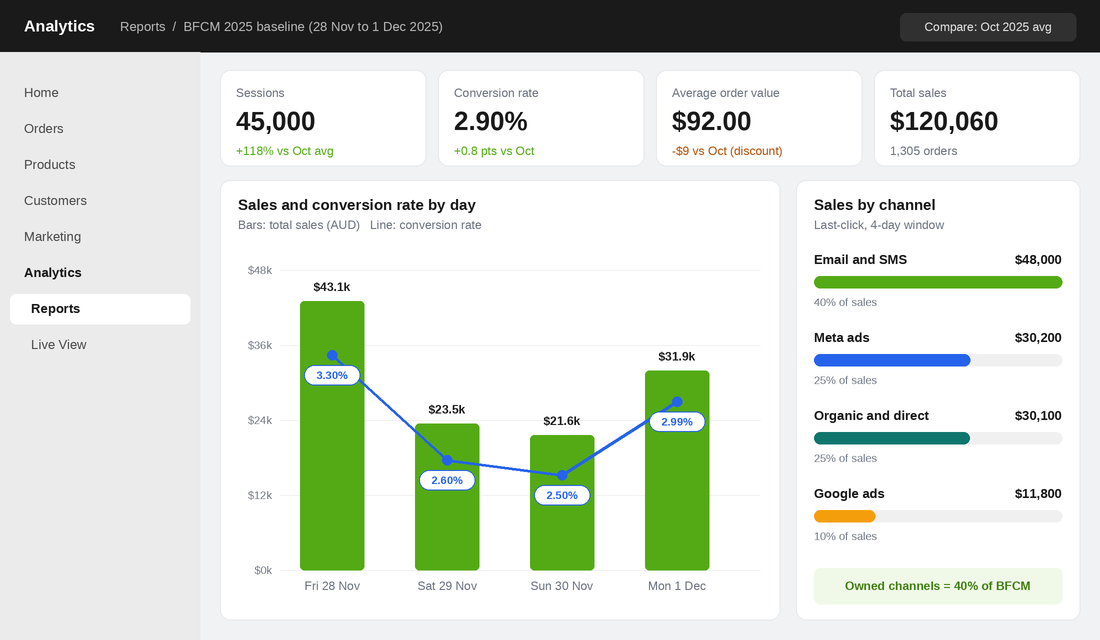Click the 40% of sales caption

pyautogui.click(x=845, y=302)
